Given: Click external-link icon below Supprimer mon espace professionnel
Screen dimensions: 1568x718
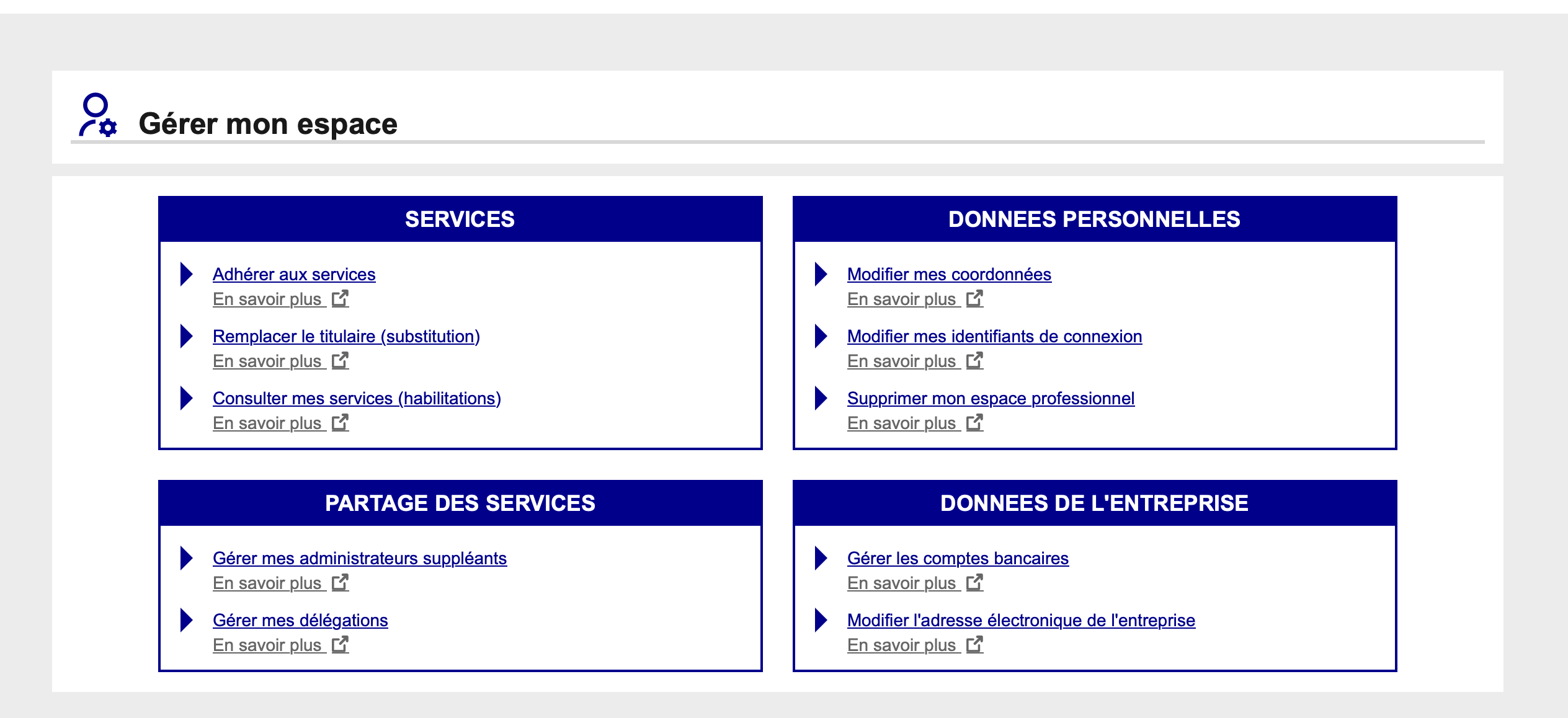Looking at the screenshot, I should pyautogui.click(x=975, y=422).
